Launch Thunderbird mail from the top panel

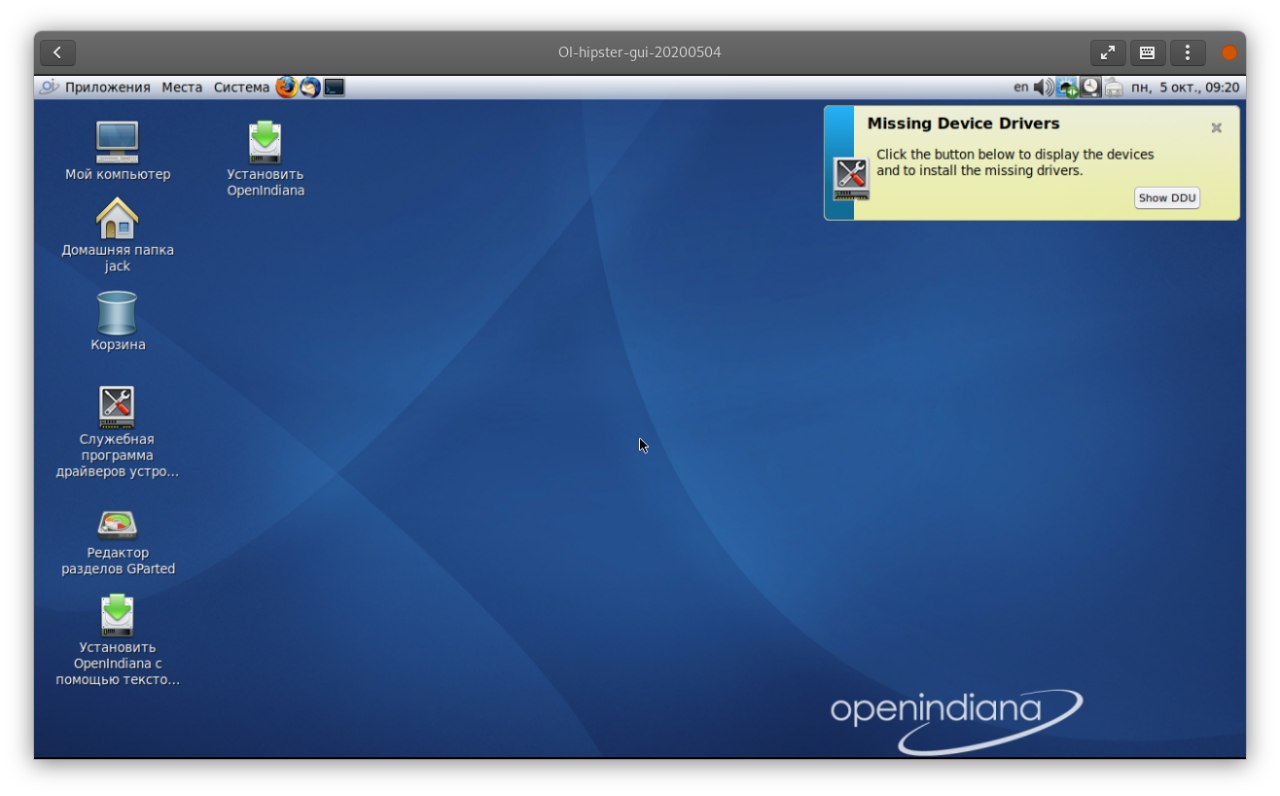310,87
